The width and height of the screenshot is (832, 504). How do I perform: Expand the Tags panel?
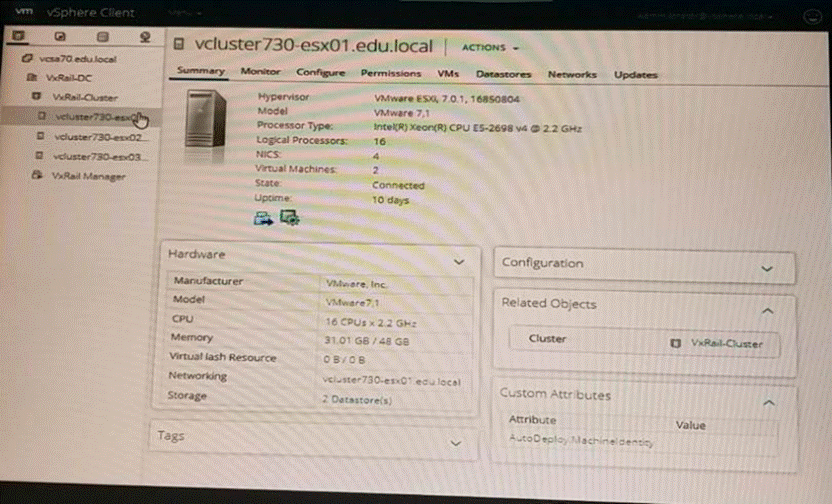click(x=457, y=442)
